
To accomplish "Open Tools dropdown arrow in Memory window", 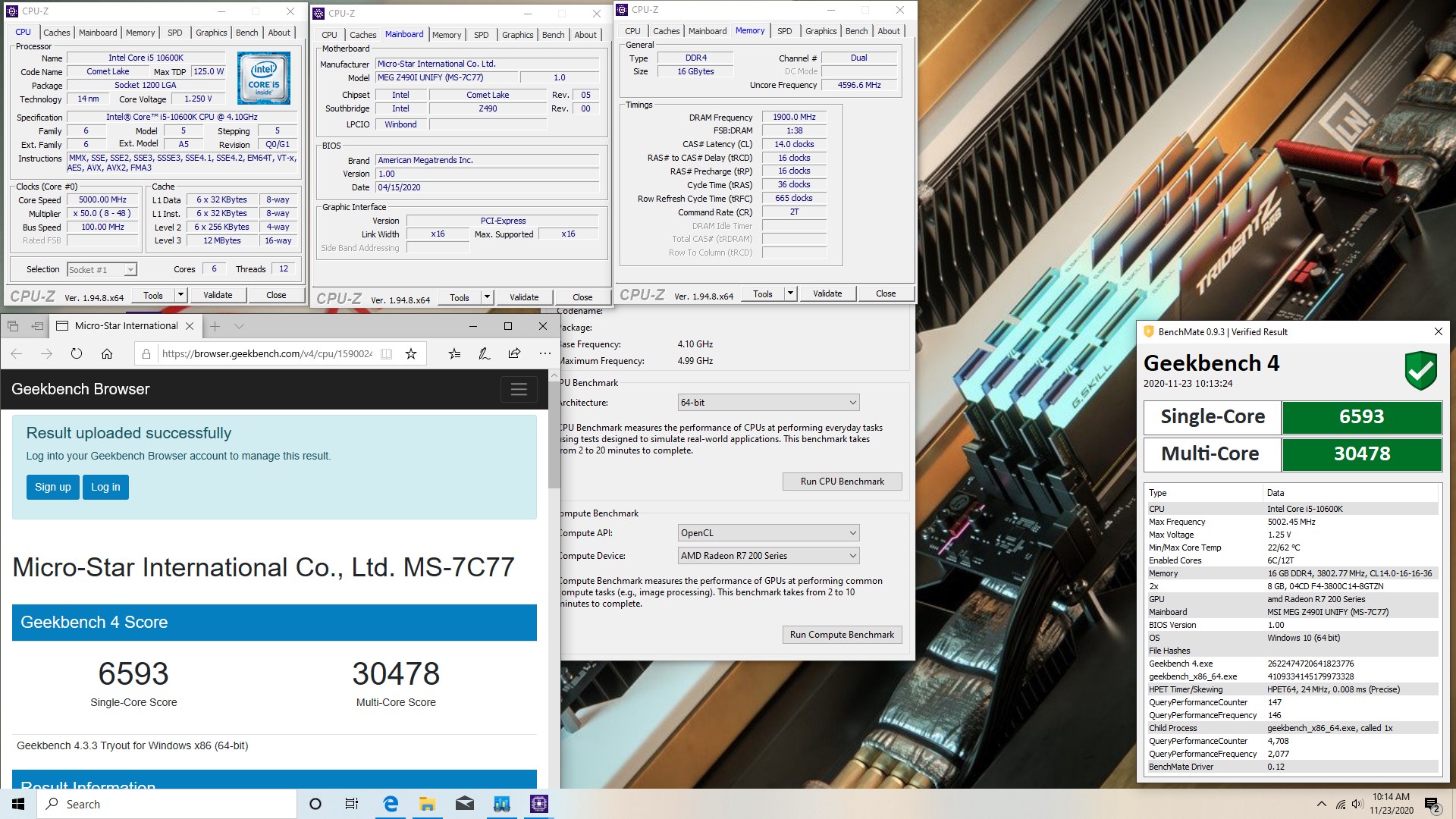I will pos(790,293).
